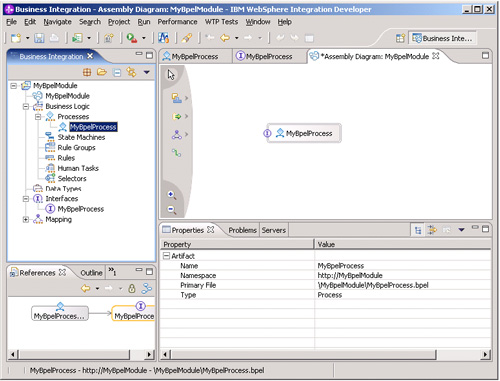The width and height of the screenshot is (500, 381).
Task: Select MyBpelProcess under Processes in tree
Action: [x=93, y=127]
